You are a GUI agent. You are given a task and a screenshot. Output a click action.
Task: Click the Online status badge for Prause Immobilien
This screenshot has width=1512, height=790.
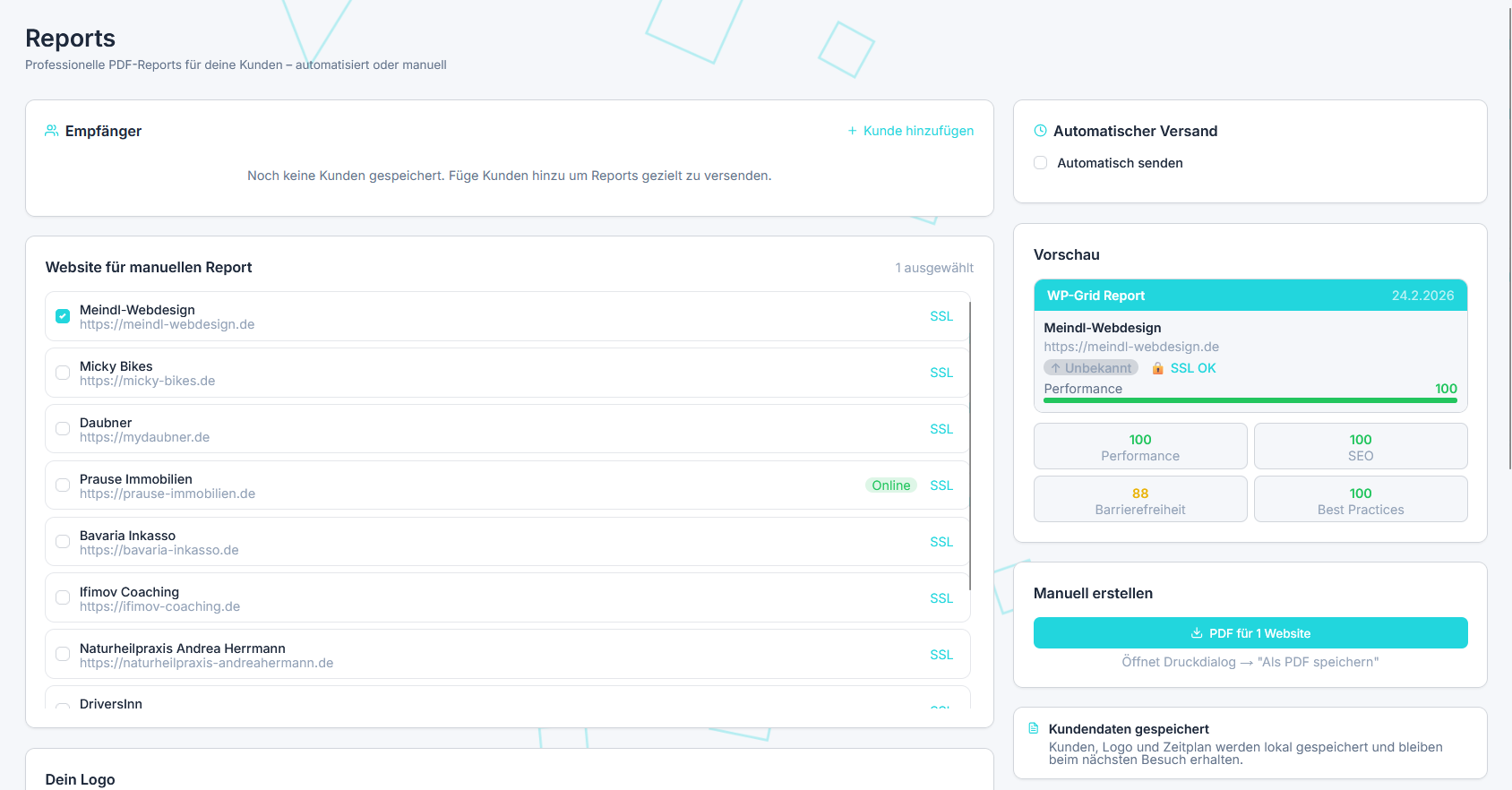[890, 485]
